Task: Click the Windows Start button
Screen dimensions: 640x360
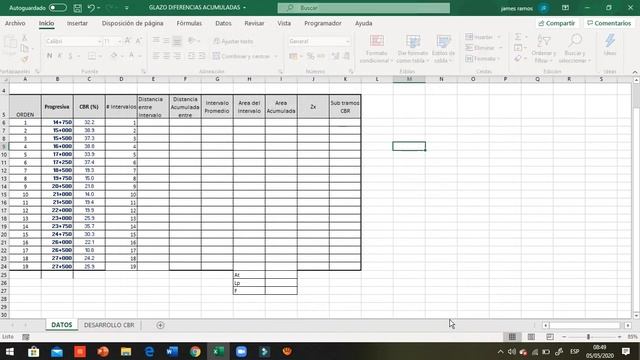Action: coord(10,351)
